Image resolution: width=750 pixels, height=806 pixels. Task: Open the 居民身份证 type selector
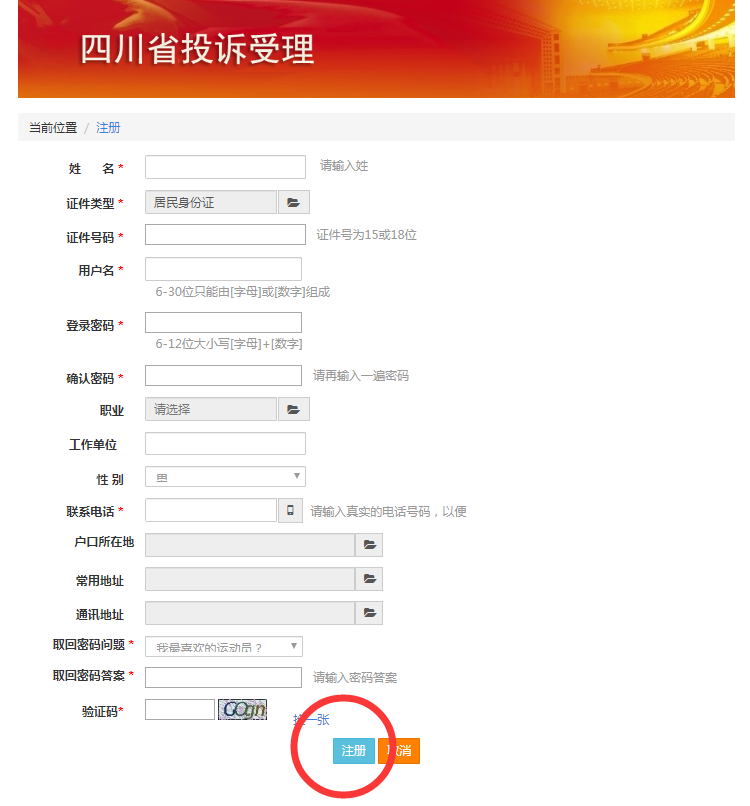coord(211,202)
